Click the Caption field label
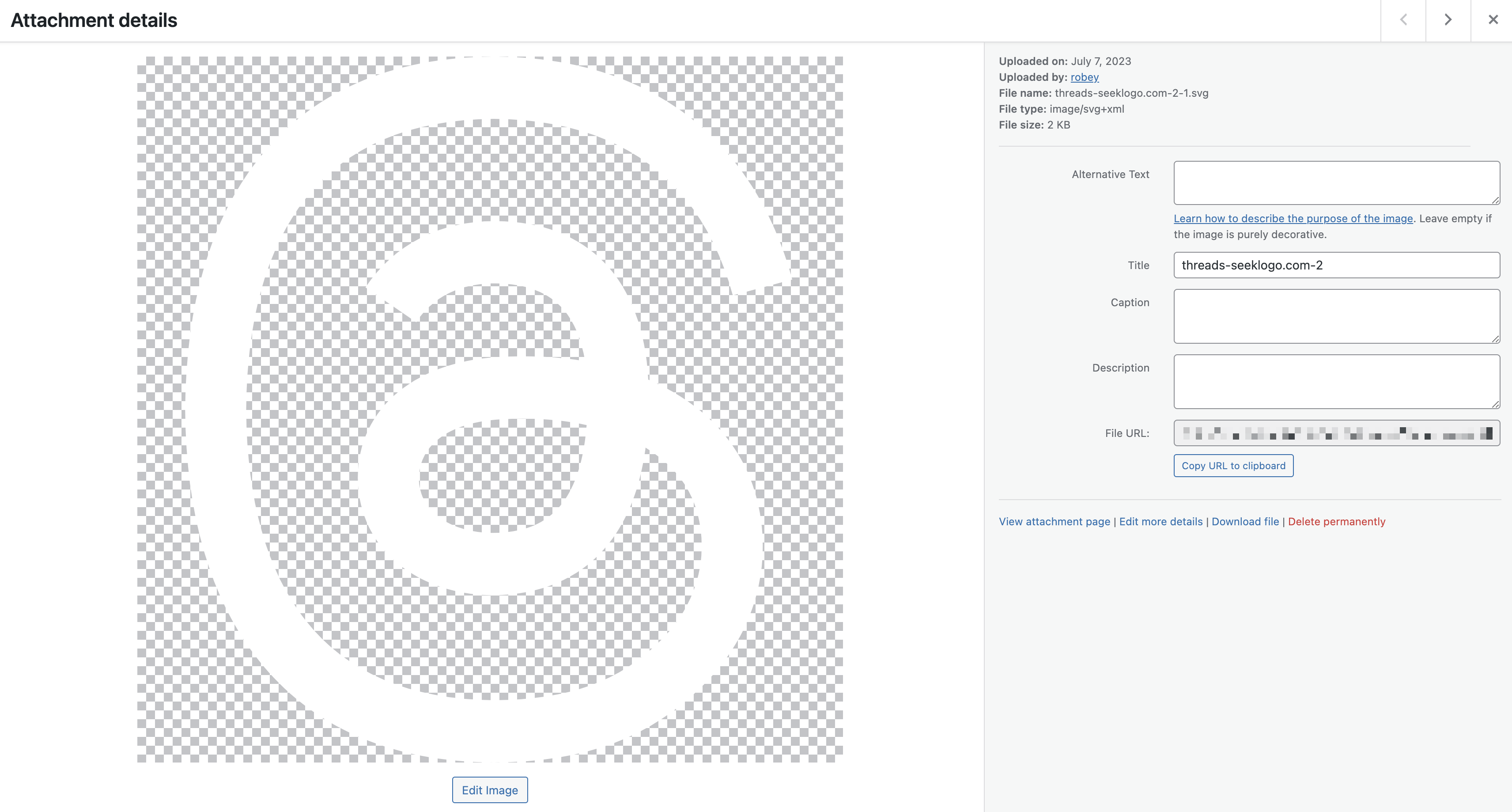 coord(1129,302)
